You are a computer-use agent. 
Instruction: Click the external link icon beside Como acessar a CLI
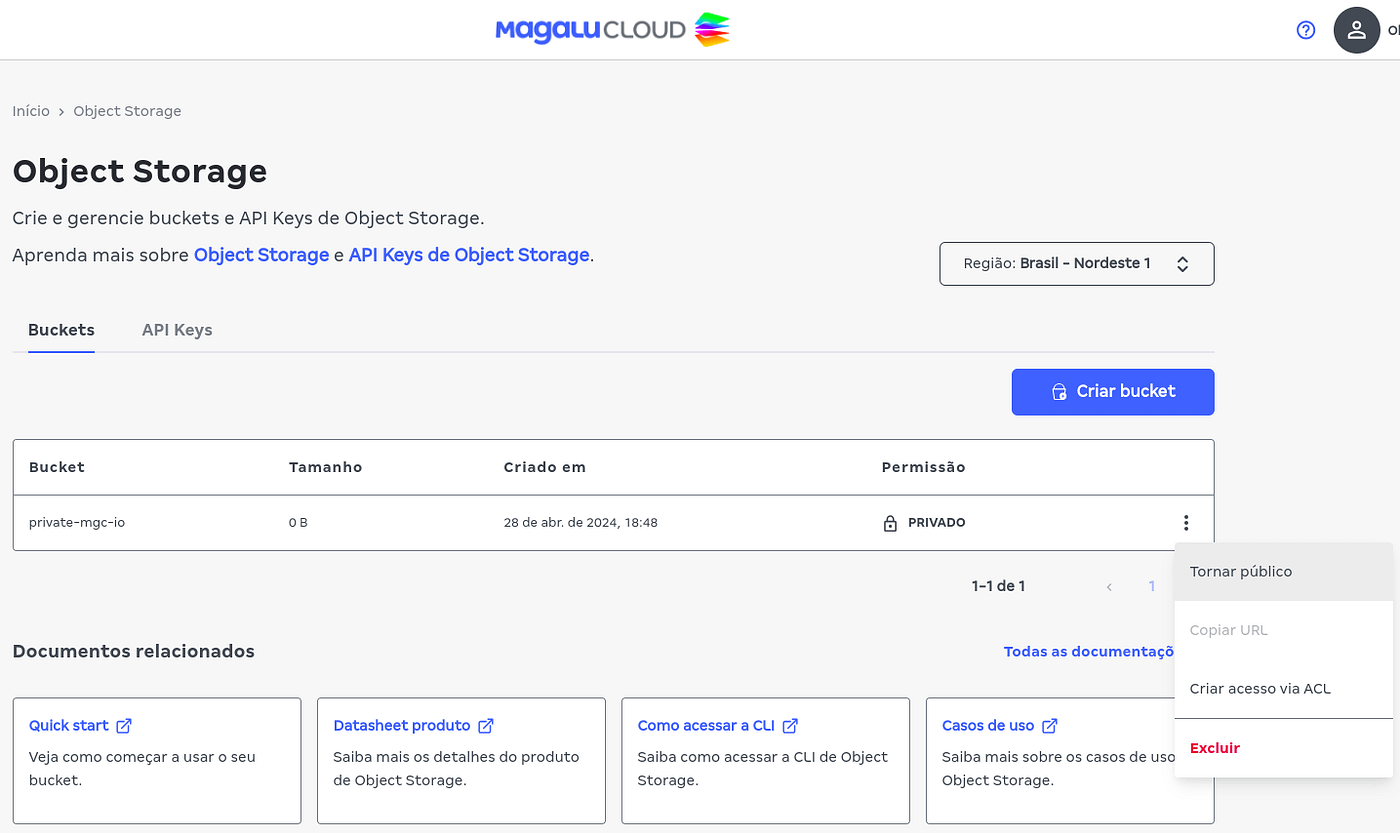(790, 726)
